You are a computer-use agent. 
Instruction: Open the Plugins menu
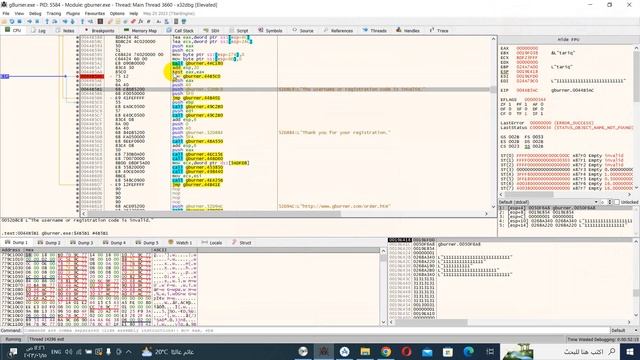[73, 13]
